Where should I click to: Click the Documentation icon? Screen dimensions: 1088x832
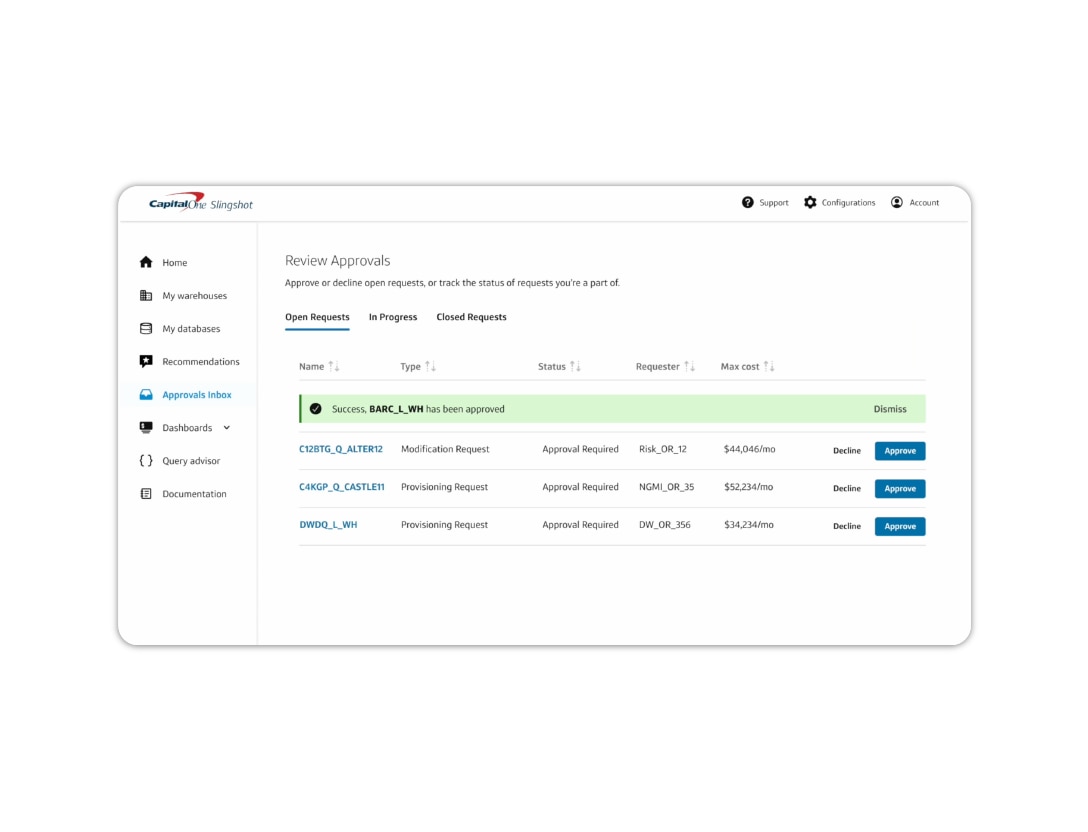145,493
